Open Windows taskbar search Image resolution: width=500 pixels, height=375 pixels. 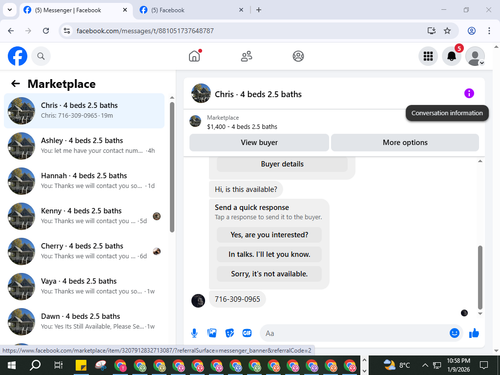pos(35,365)
